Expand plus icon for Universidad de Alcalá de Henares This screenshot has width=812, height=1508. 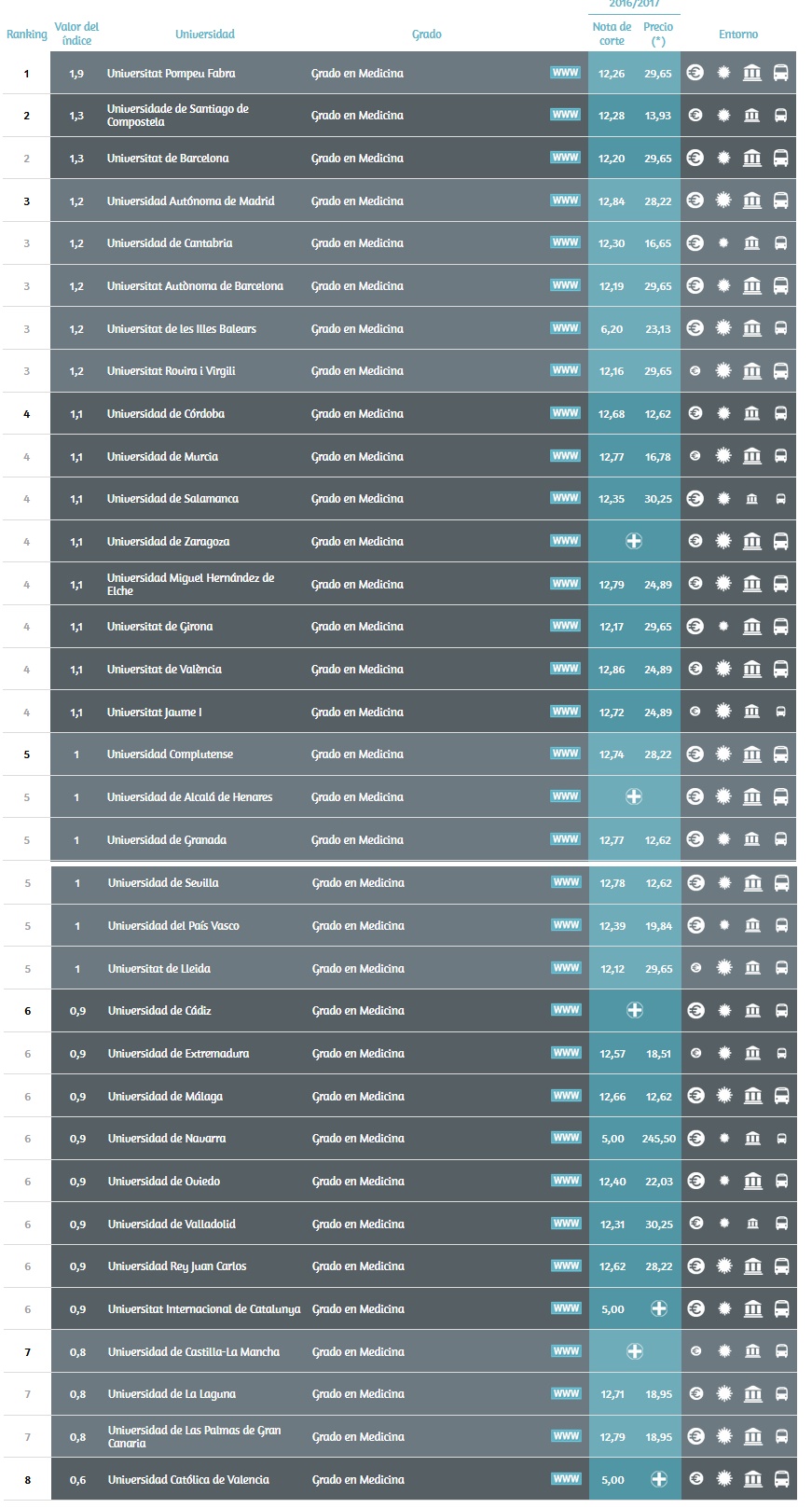634,796
